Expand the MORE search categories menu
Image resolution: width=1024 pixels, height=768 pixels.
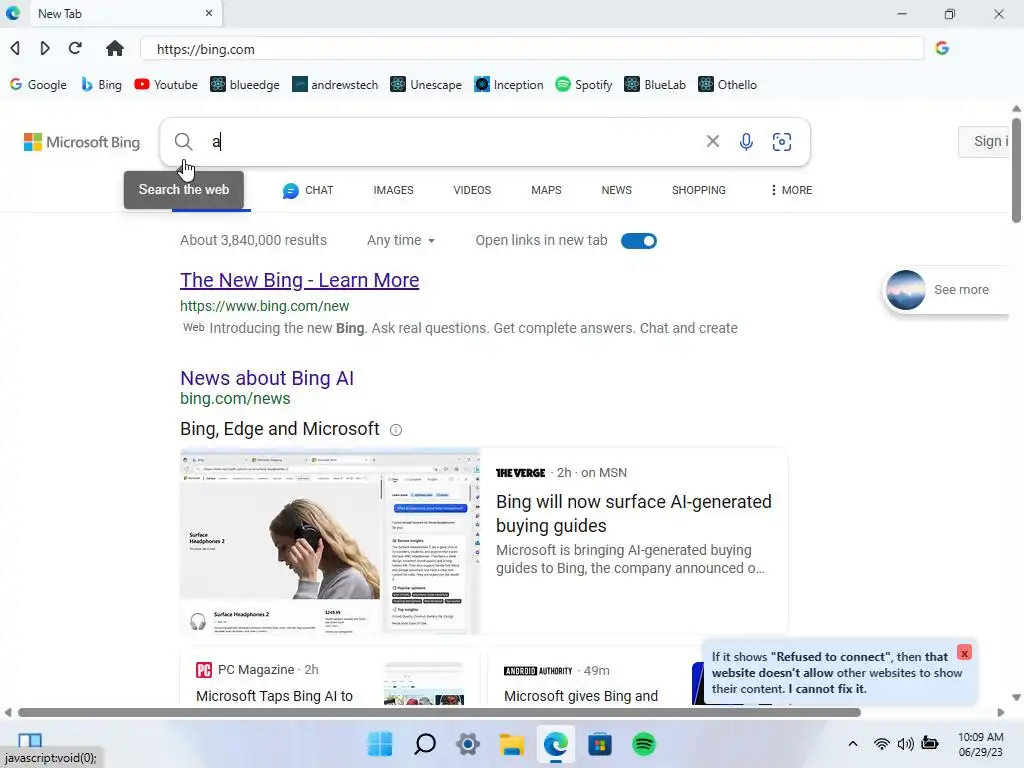click(791, 190)
